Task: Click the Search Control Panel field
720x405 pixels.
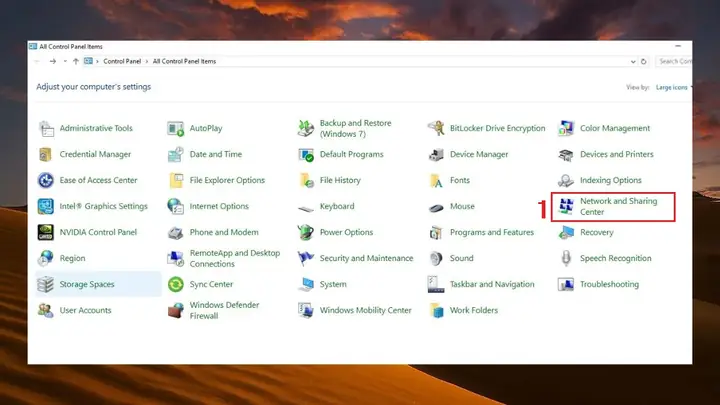Action: point(674,61)
